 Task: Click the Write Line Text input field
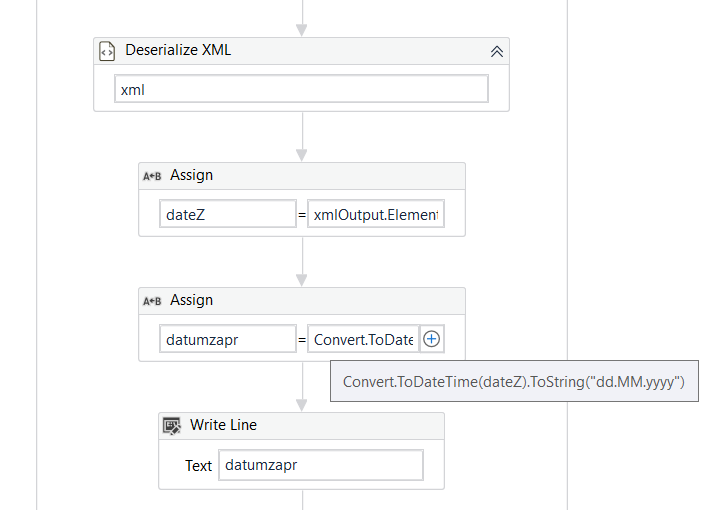coord(320,465)
